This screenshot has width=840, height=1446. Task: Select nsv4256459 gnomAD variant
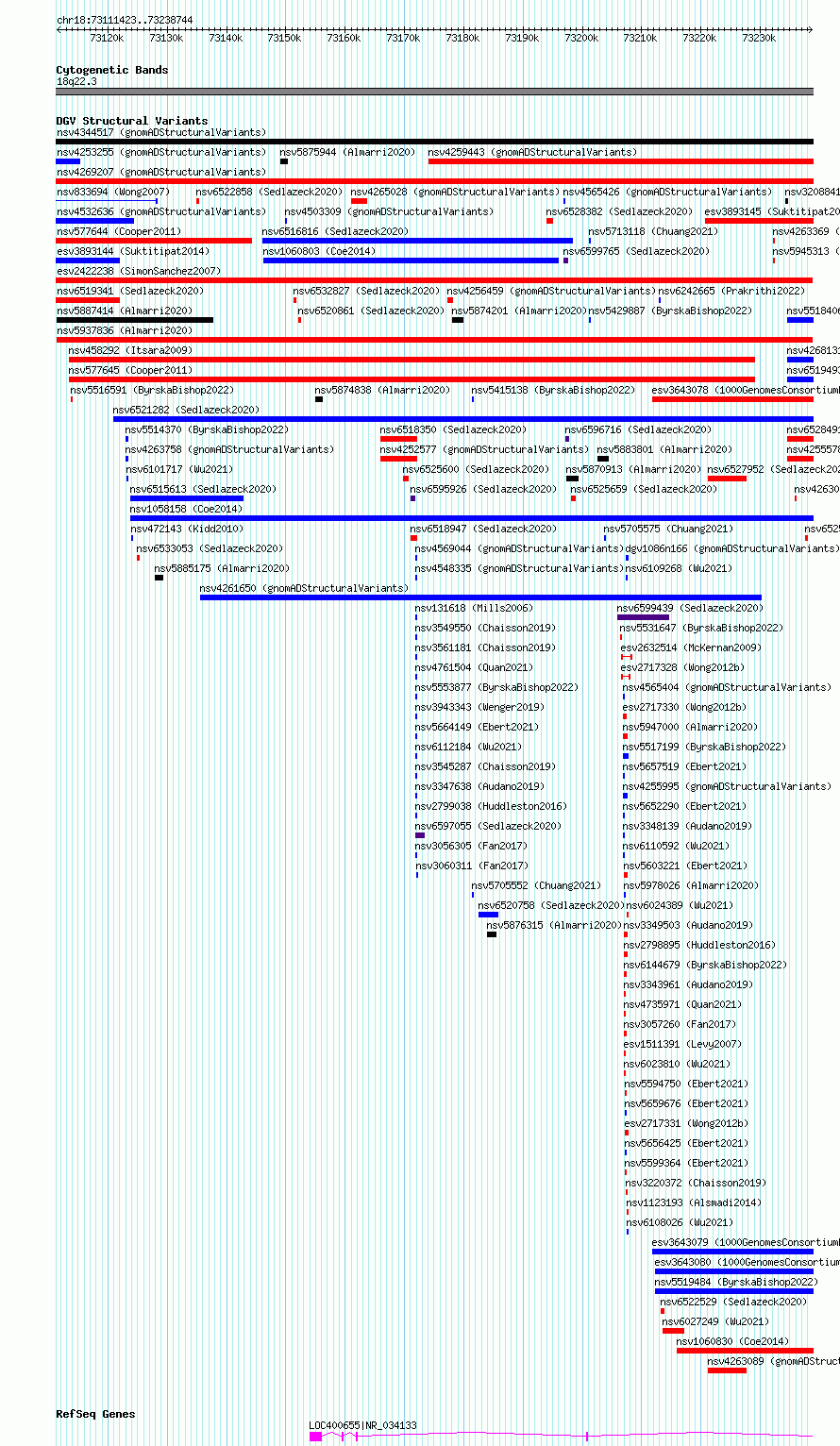point(551,291)
